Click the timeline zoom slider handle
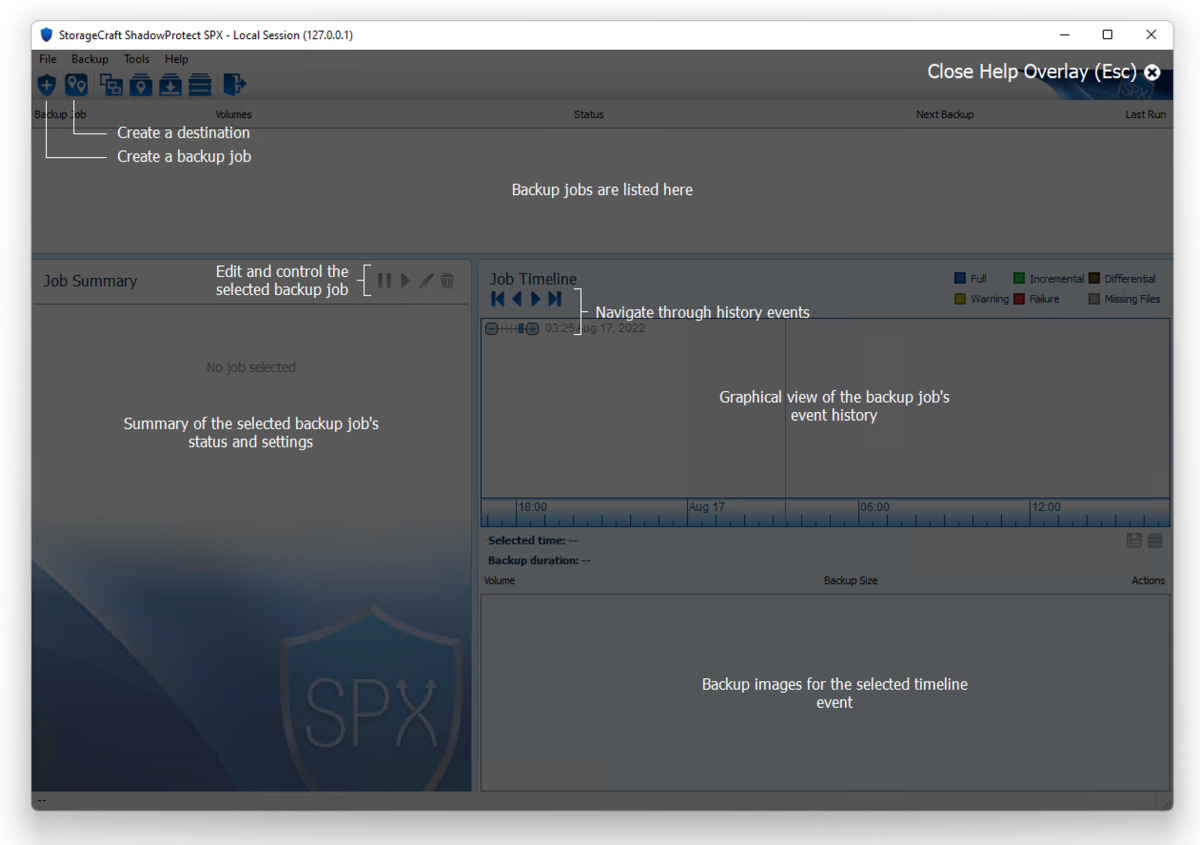 [x=521, y=329]
